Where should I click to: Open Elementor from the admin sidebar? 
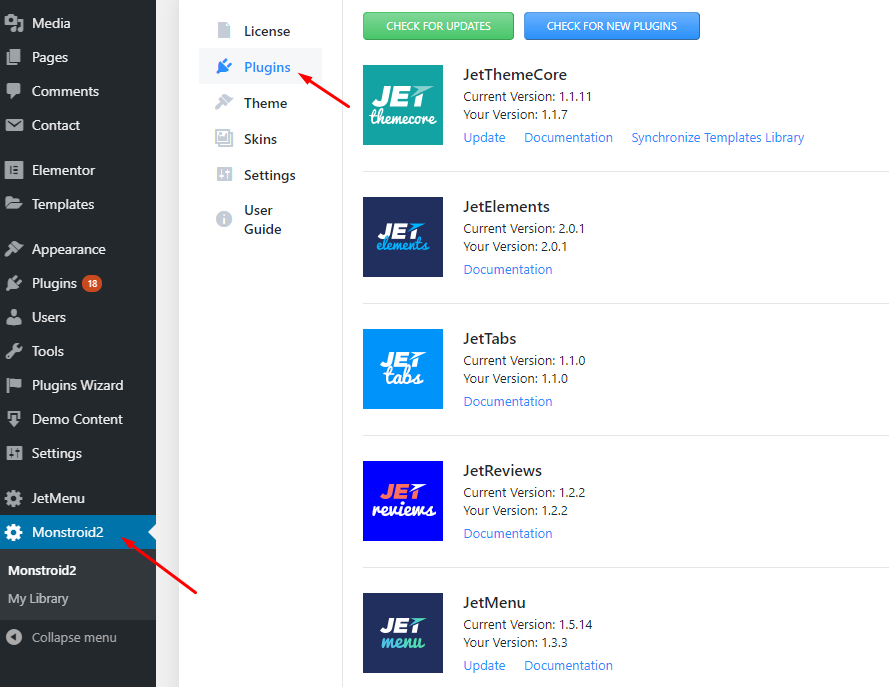coord(63,170)
